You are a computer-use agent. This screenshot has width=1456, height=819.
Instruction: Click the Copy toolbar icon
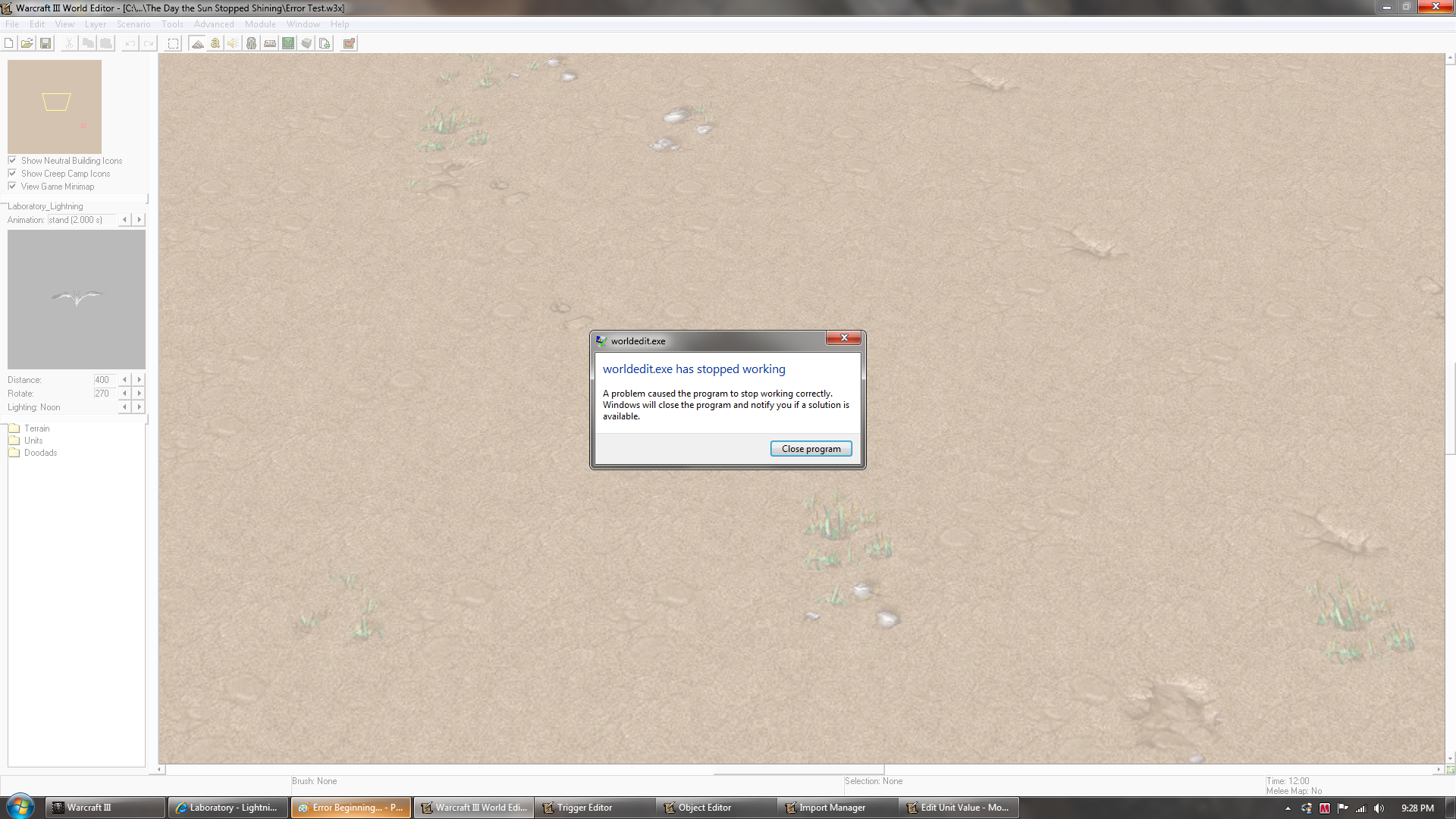88,43
